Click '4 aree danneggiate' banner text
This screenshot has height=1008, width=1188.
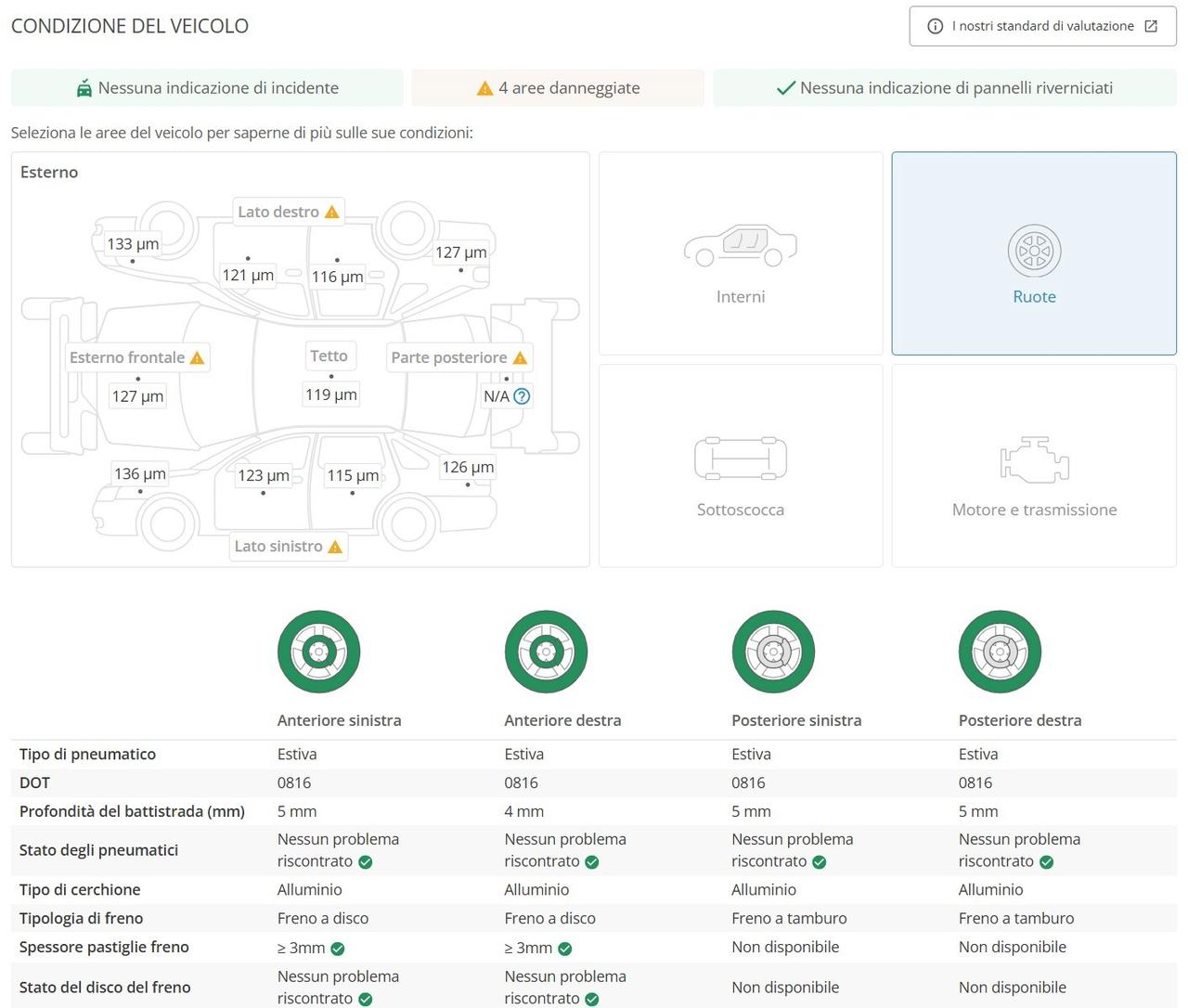coord(569,88)
